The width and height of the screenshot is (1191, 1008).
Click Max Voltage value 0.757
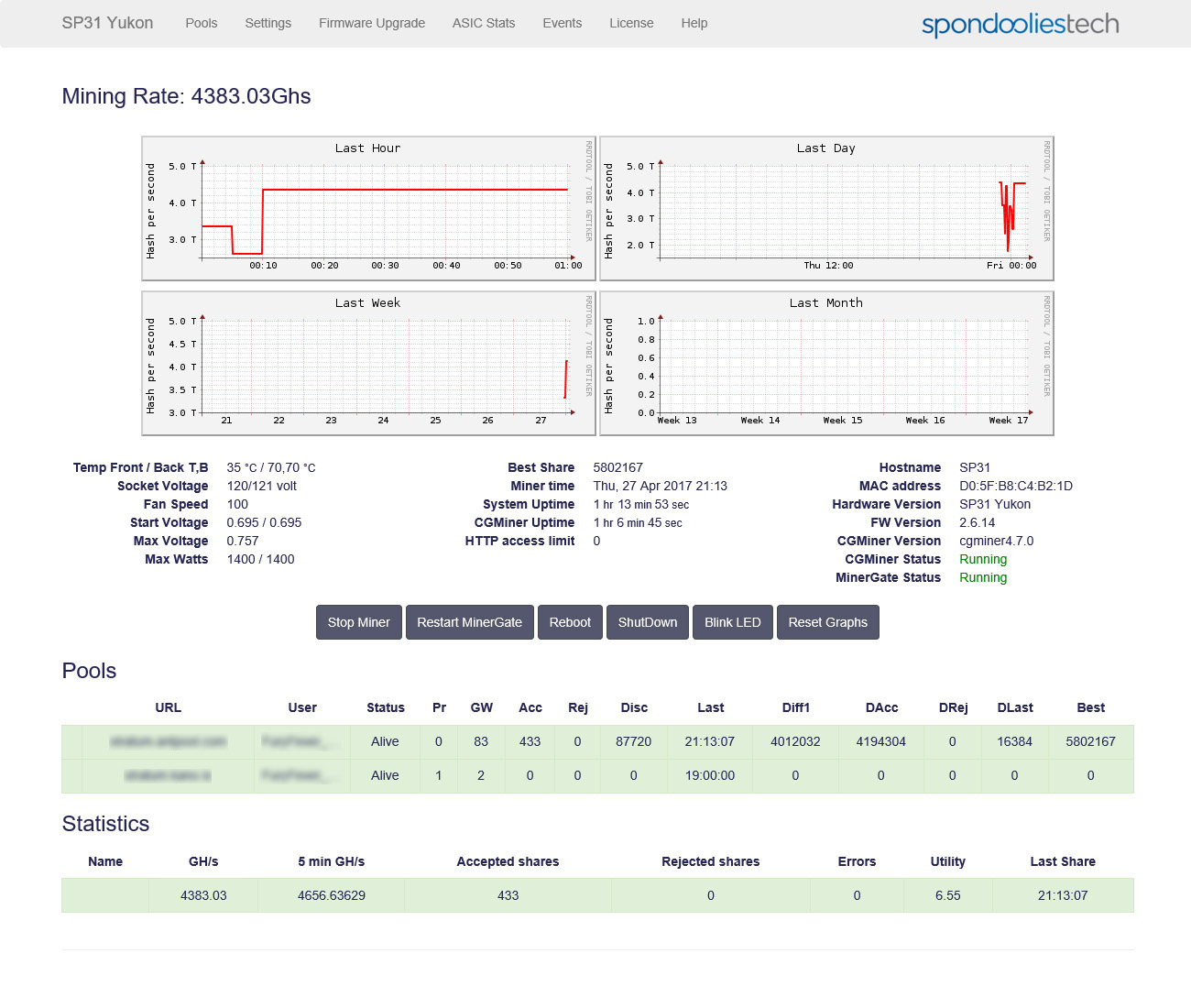coord(243,541)
